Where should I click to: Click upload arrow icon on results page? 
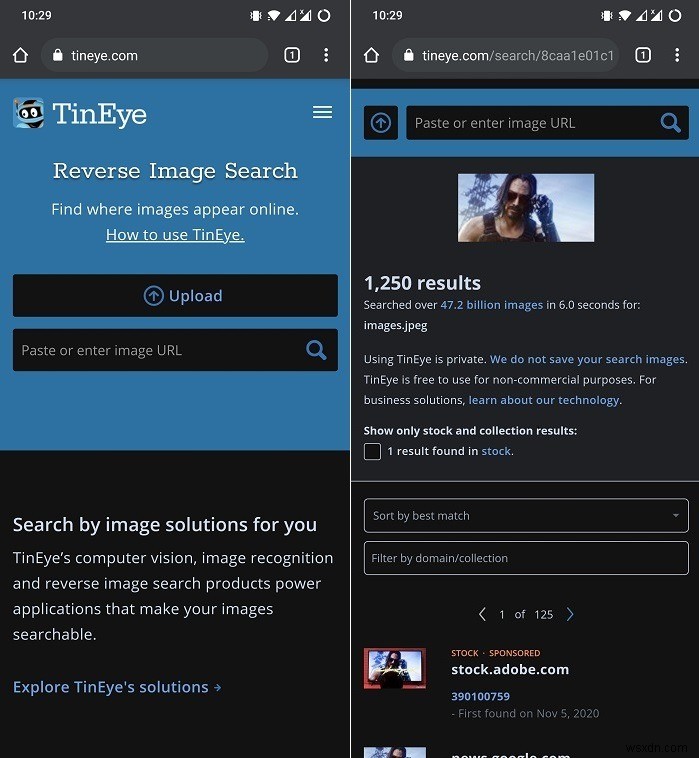[x=381, y=123]
